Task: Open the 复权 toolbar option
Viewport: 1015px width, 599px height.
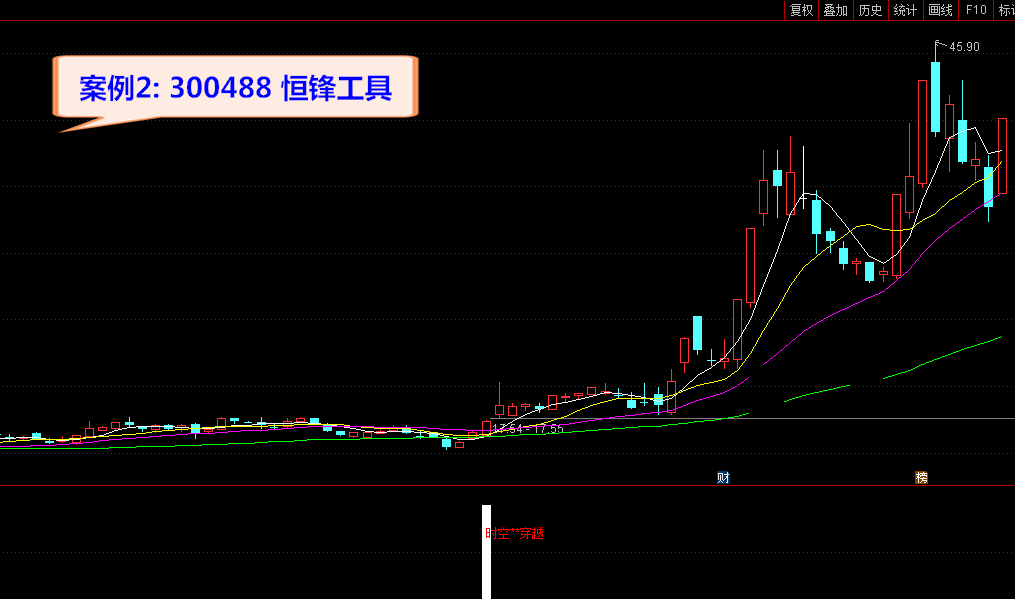Action: click(x=801, y=10)
